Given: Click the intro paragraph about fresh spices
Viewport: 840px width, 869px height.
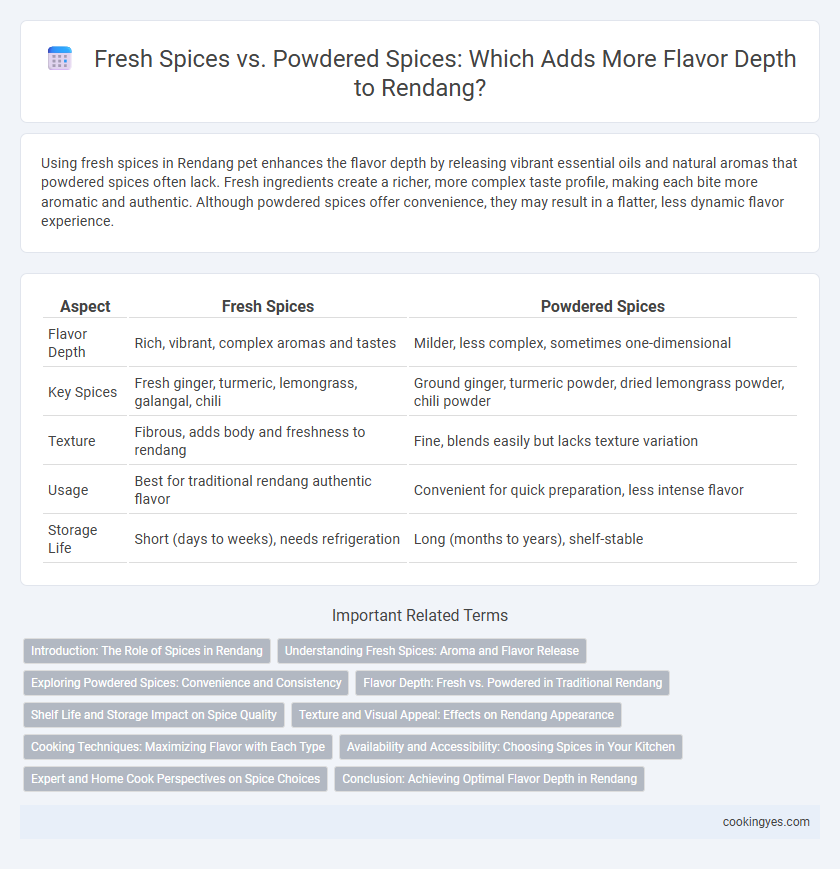Looking at the screenshot, I should 419,192.
